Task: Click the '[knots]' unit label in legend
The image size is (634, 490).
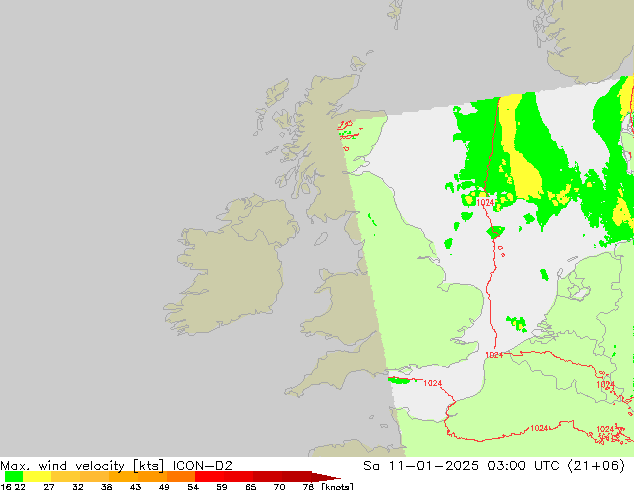Action: tap(337, 486)
